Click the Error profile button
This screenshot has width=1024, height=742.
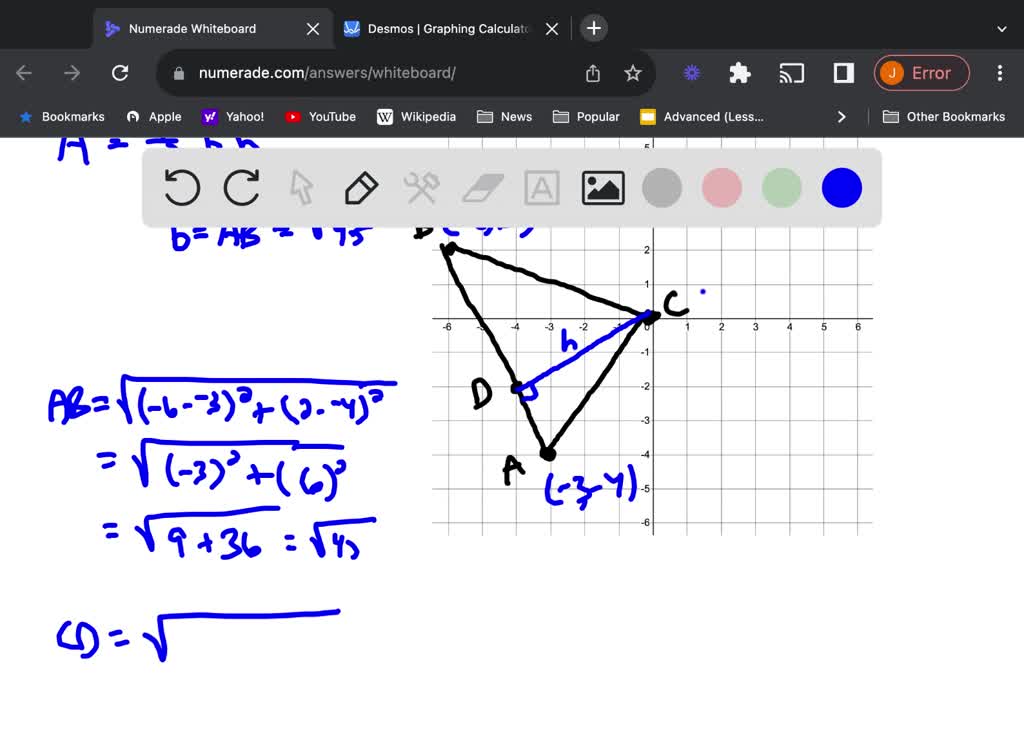(x=921, y=72)
